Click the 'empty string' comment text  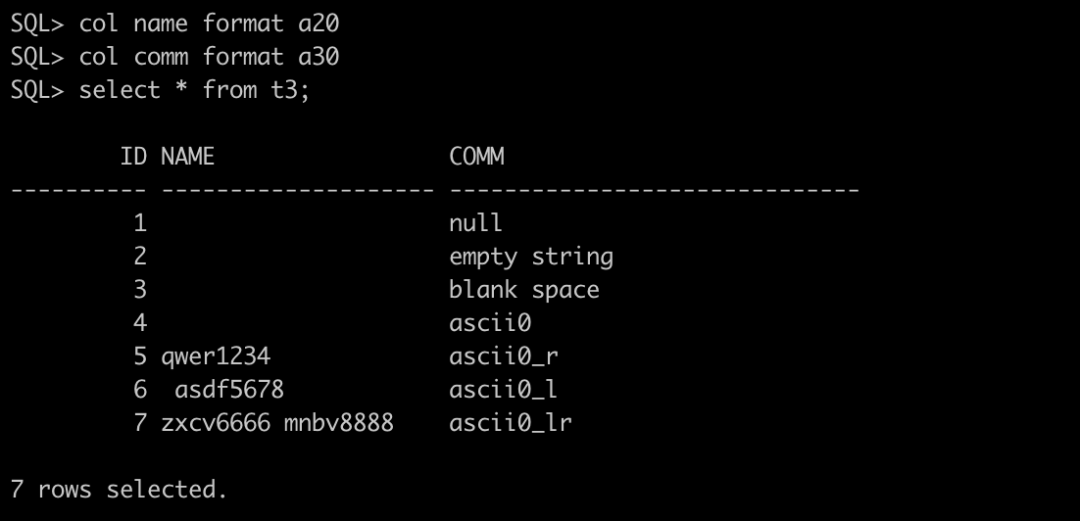click(x=531, y=257)
